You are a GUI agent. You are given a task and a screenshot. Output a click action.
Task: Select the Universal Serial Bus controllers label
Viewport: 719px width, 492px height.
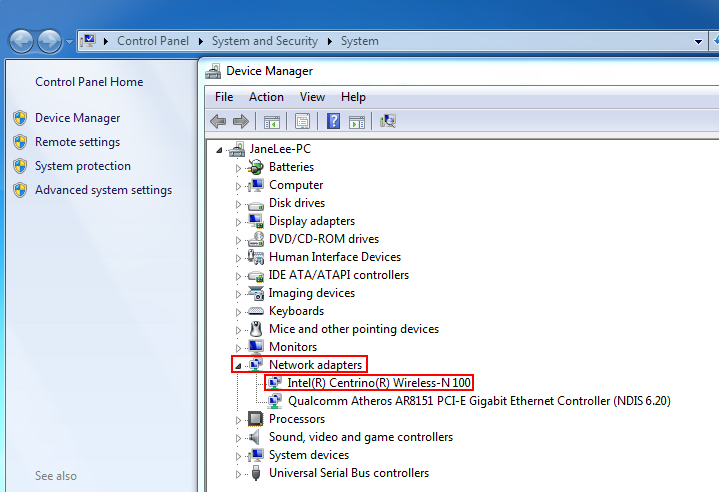349,473
